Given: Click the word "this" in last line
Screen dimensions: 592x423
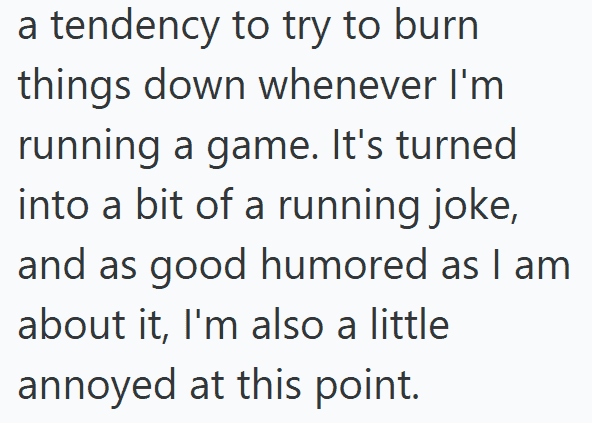Looking at the screenshot, I should click(x=269, y=384).
